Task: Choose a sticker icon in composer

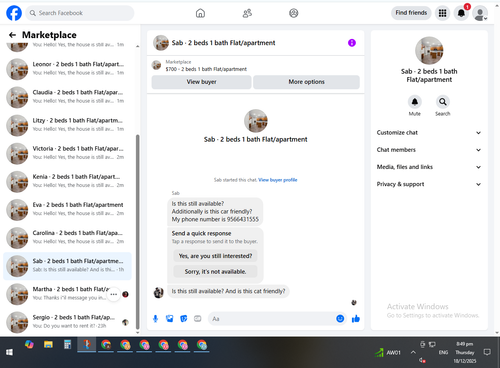Action: tap(184, 319)
